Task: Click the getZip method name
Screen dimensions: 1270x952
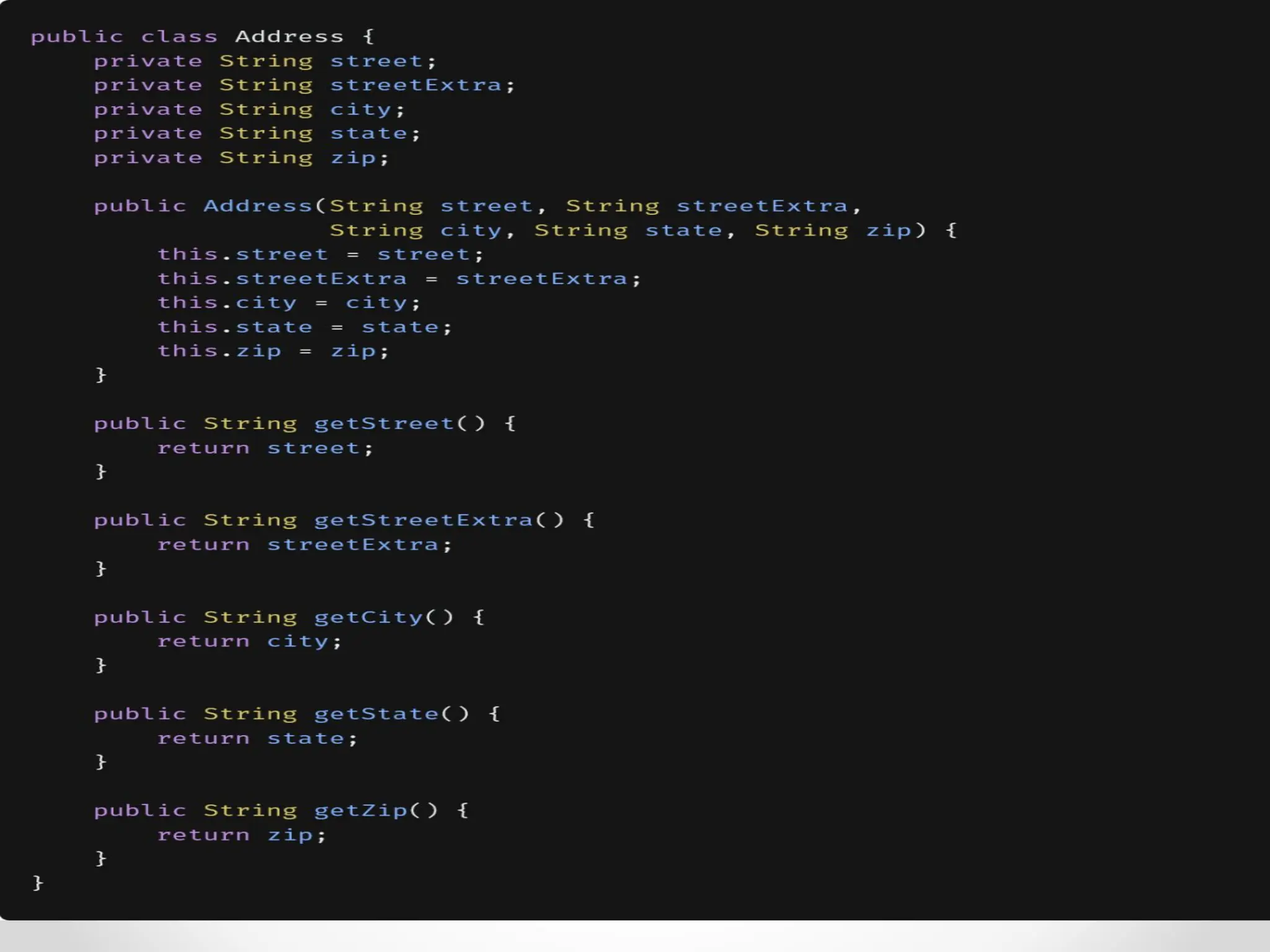Action: pyautogui.click(x=360, y=811)
